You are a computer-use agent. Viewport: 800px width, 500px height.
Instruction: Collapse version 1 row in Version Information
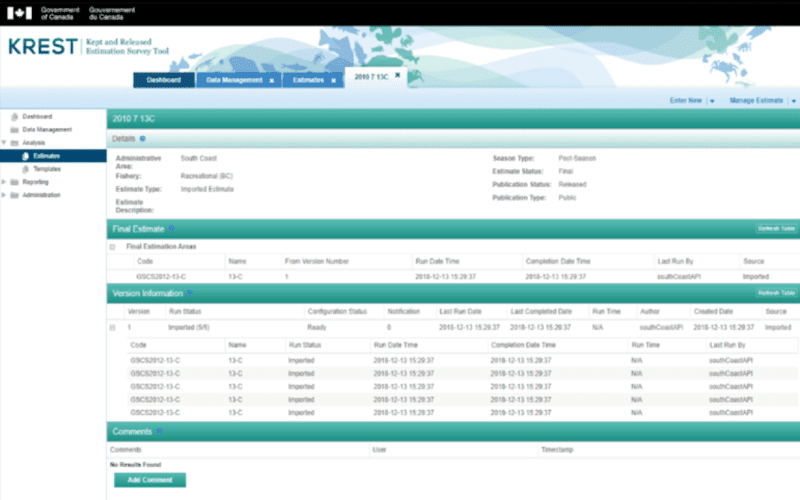[x=113, y=327]
